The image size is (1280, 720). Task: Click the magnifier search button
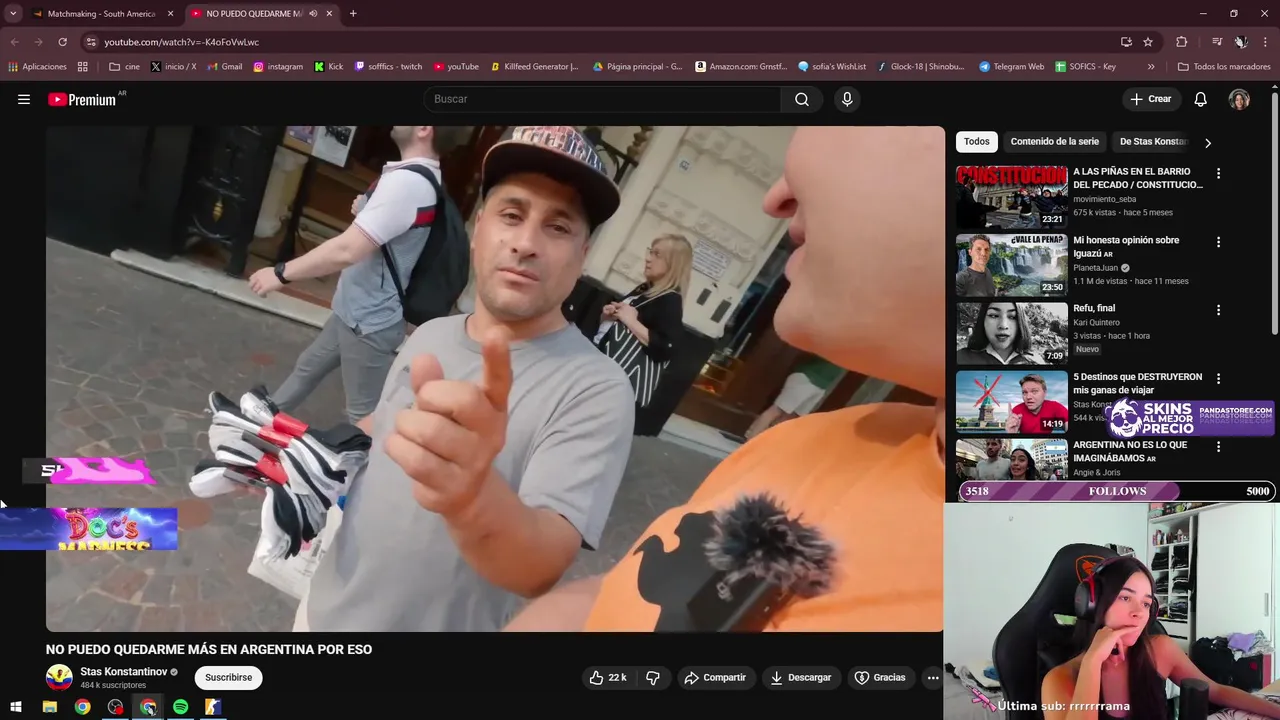[802, 99]
